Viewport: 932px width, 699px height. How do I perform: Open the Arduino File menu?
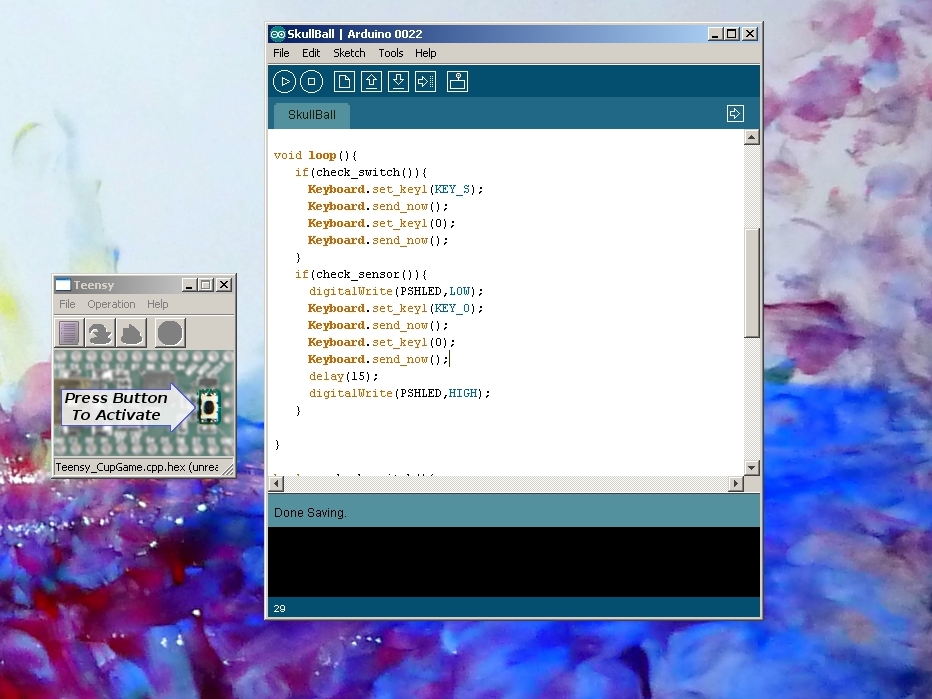281,53
